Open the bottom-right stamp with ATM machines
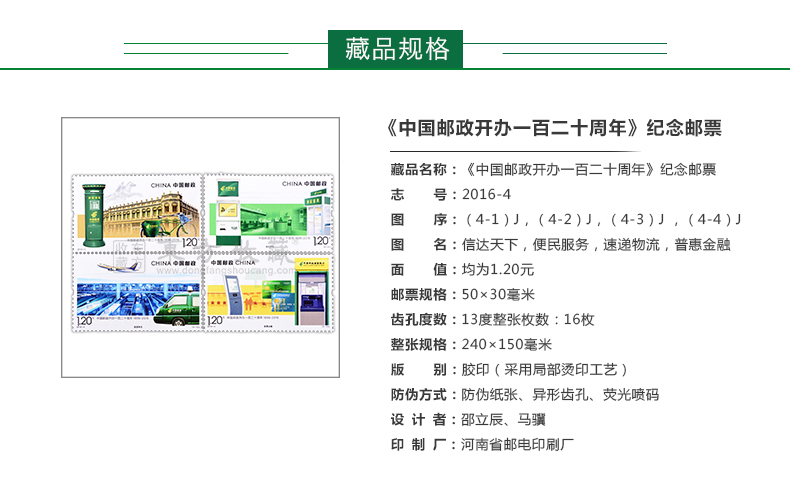 click(x=268, y=290)
